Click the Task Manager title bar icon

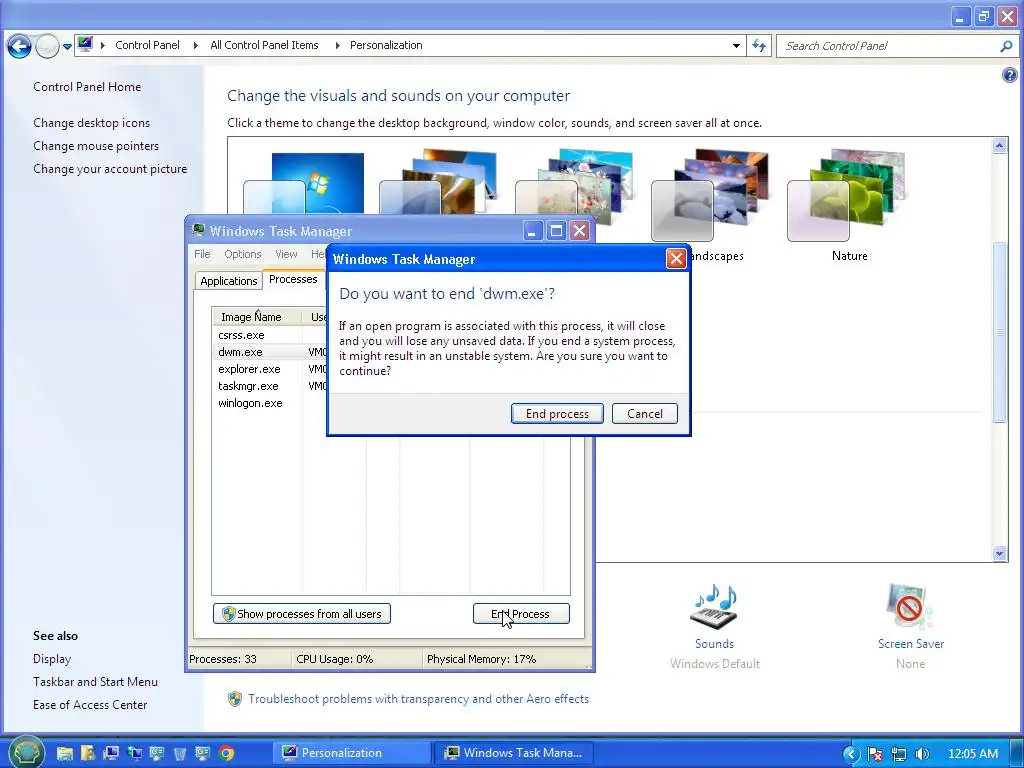coord(198,230)
